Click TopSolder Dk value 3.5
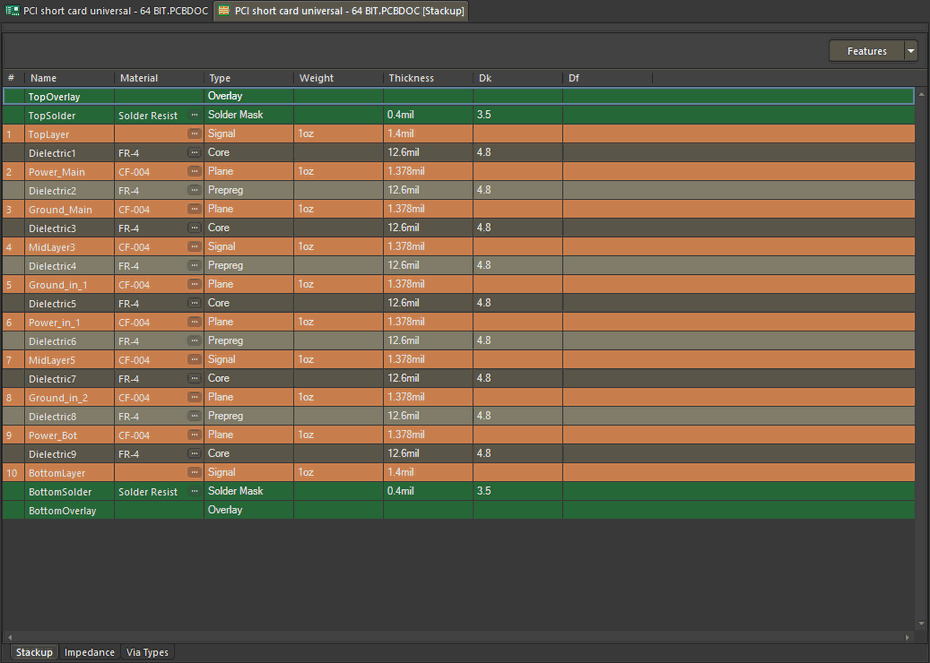The height and width of the screenshot is (663, 930). [x=483, y=114]
